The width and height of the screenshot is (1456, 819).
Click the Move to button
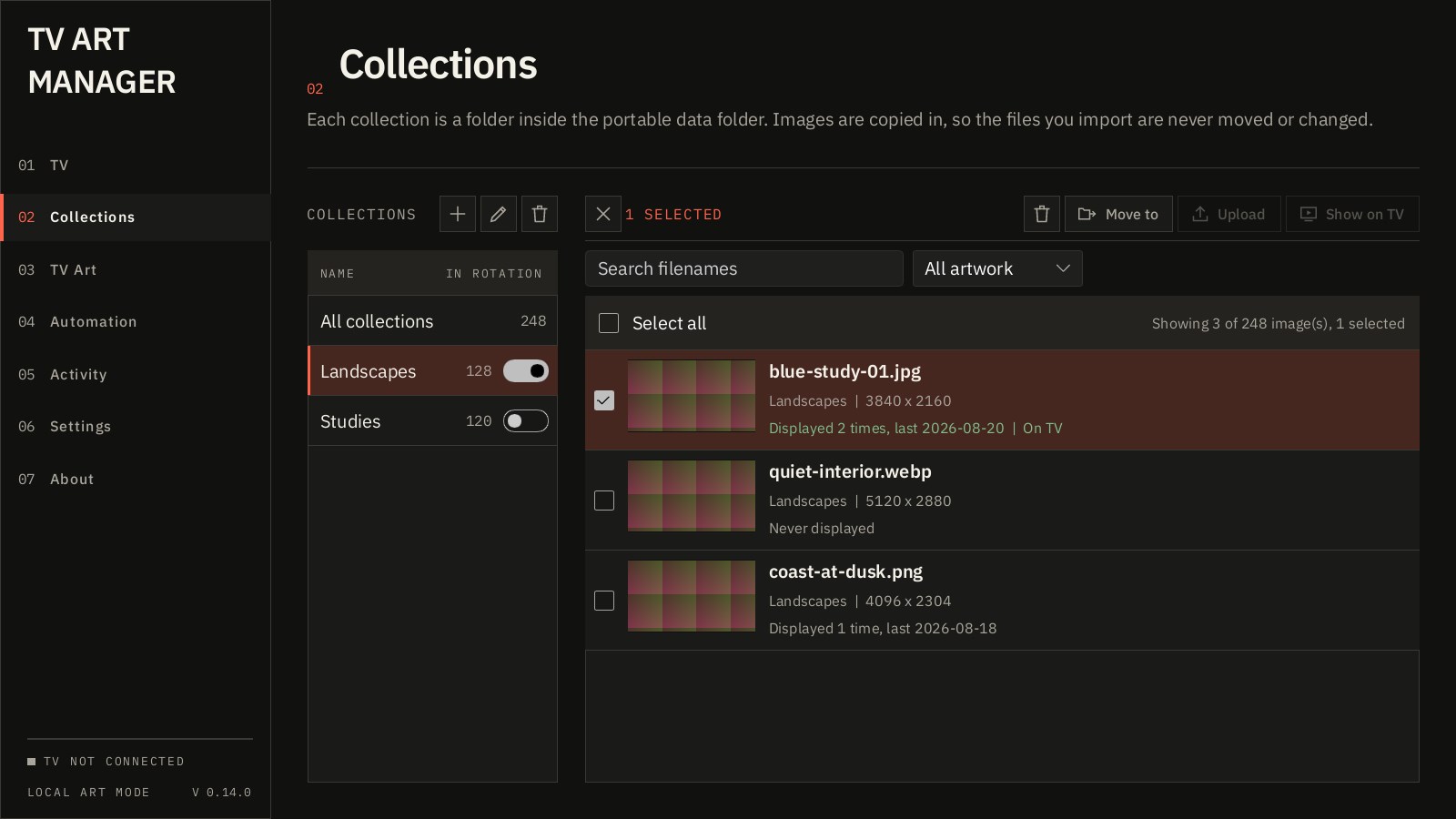[x=1118, y=214]
